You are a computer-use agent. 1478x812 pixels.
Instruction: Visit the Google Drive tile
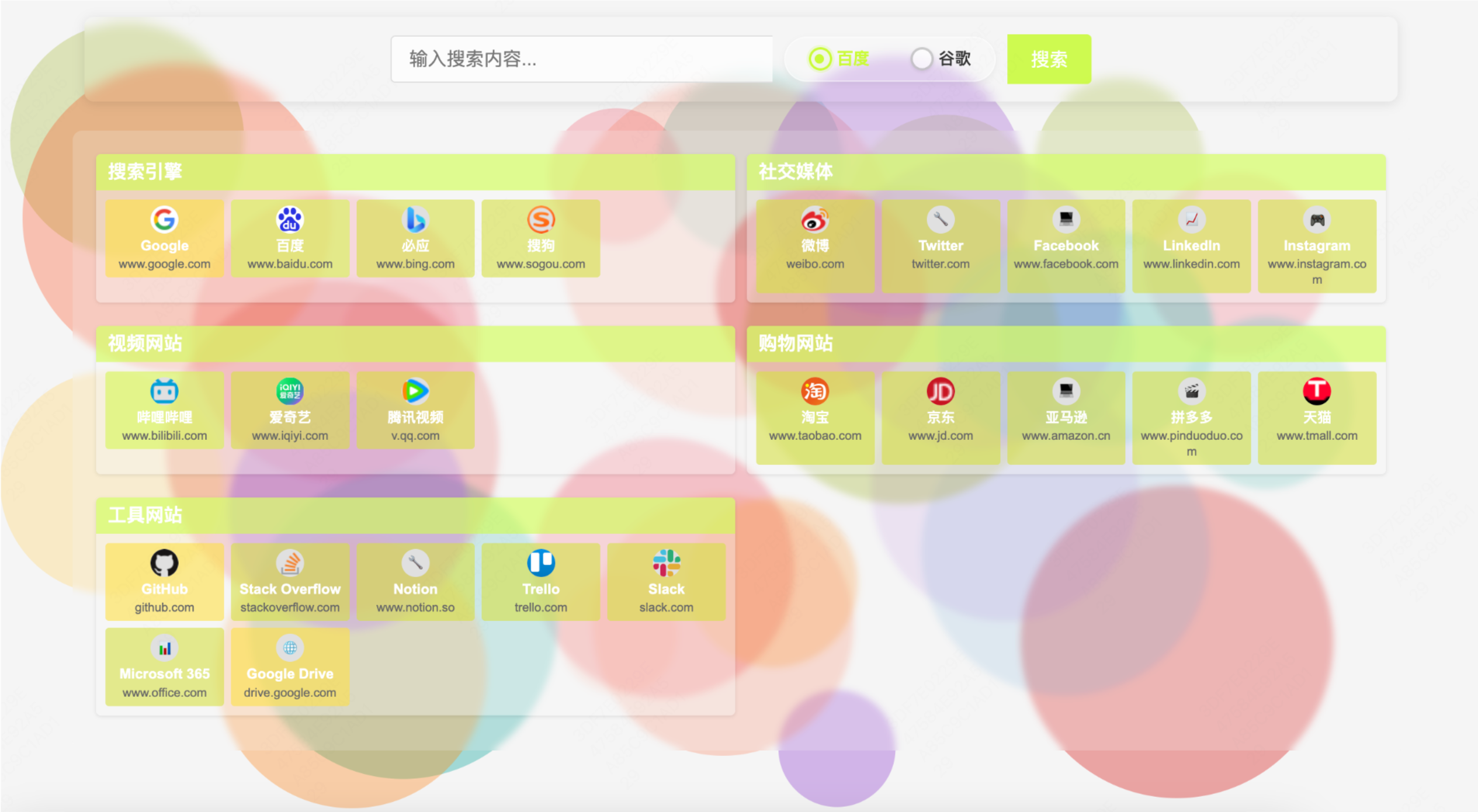coord(290,667)
